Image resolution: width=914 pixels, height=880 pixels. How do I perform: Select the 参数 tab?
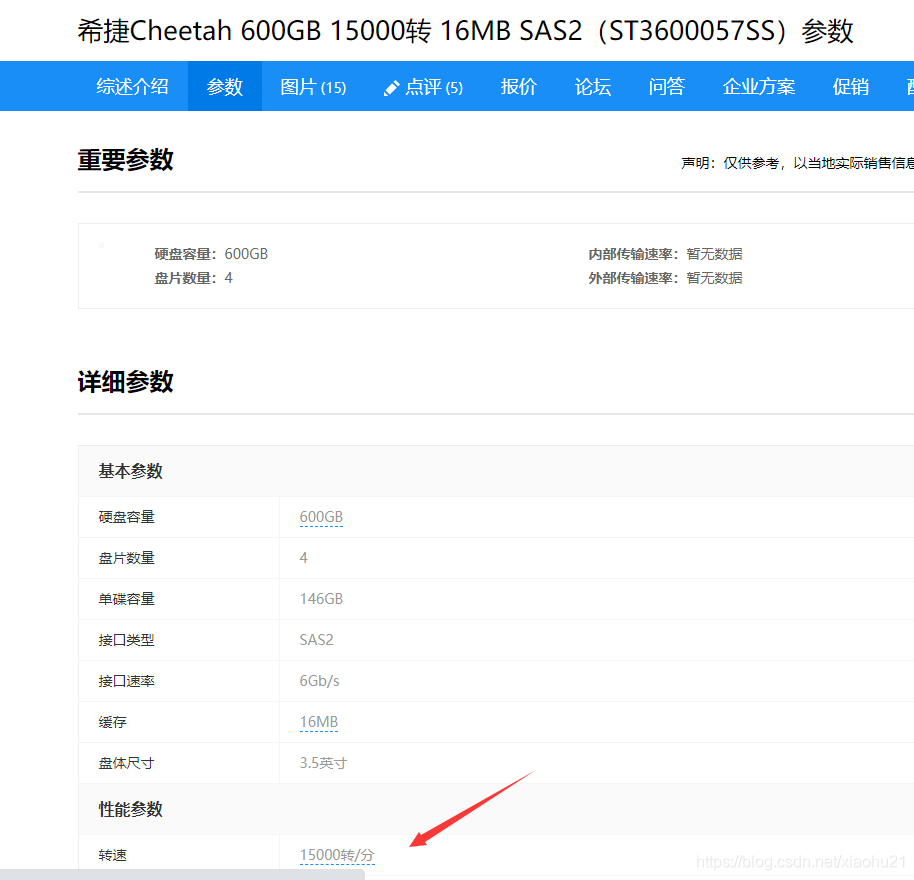[224, 86]
